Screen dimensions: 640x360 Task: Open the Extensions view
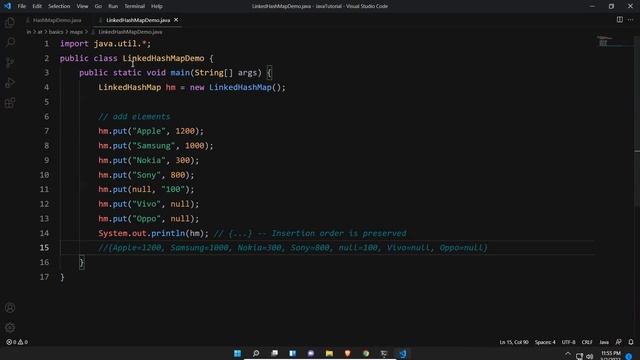coord(10,102)
